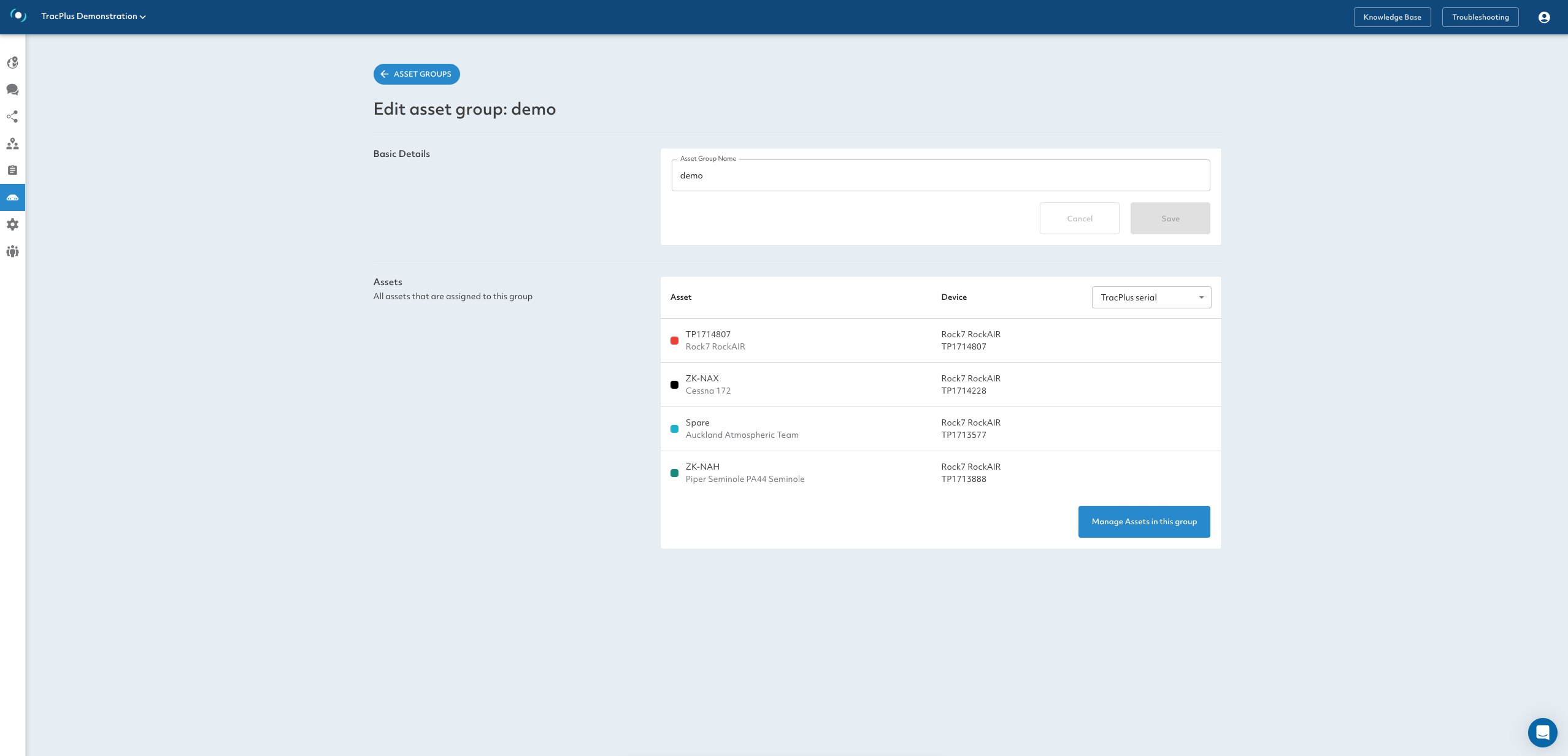This screenshot has height=756, width=1568.
Task: Open the TracPlus serial device dropdown
Action: click(x=1151, y=297)
